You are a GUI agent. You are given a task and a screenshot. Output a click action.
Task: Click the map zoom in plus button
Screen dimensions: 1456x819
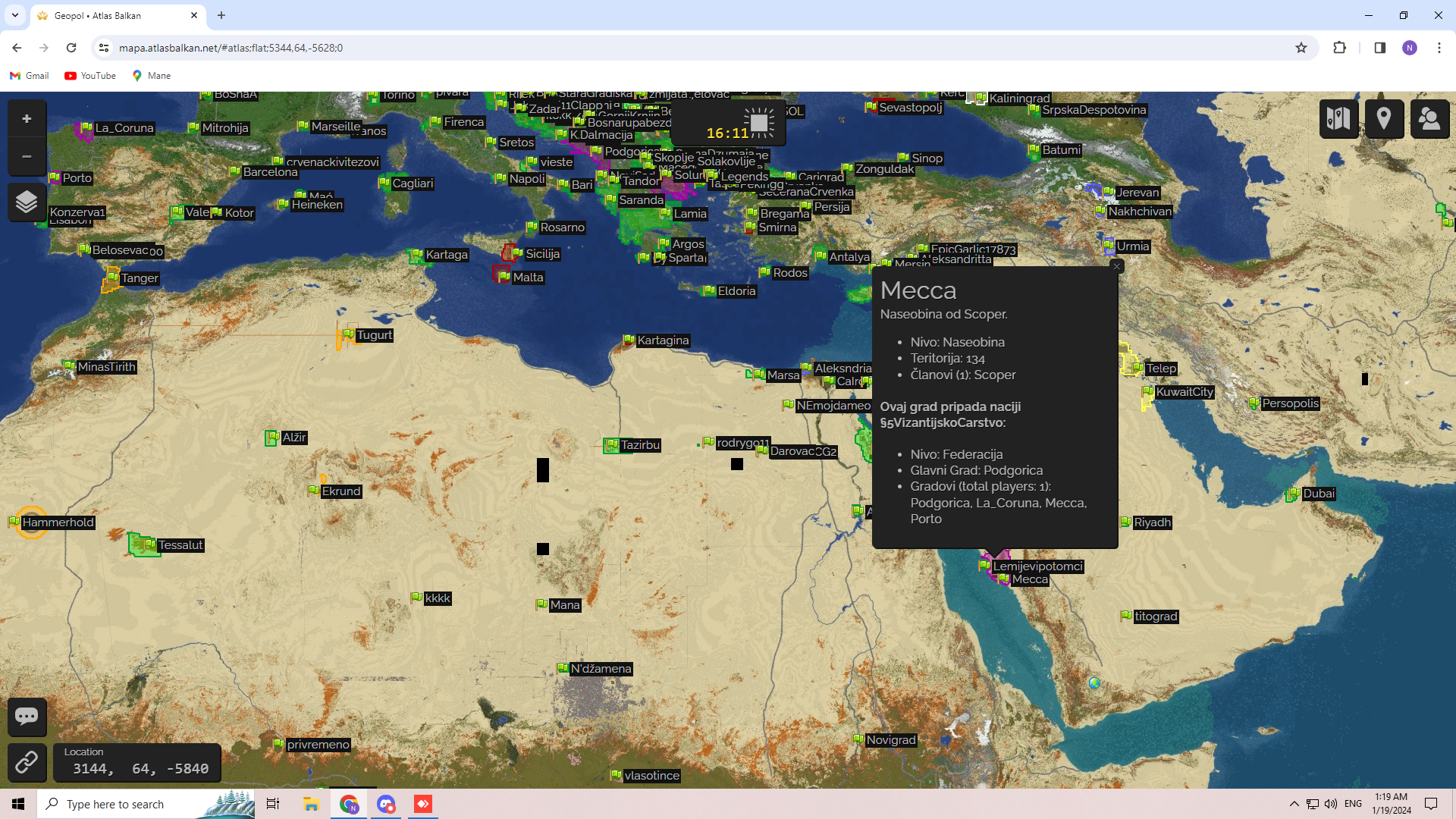[x=27, y=119]
